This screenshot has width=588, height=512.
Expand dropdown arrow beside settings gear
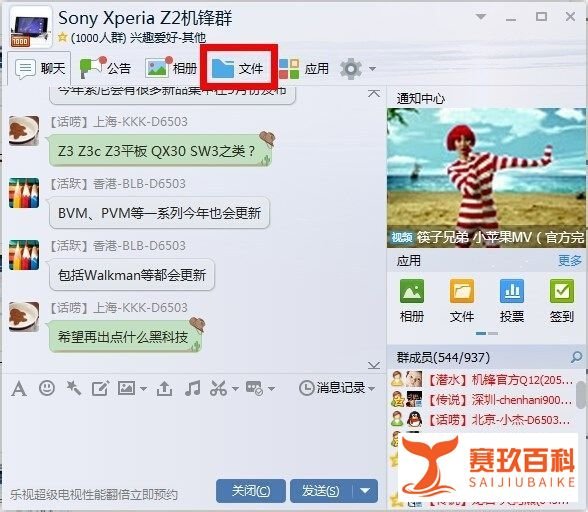click(x=372, y=69)
